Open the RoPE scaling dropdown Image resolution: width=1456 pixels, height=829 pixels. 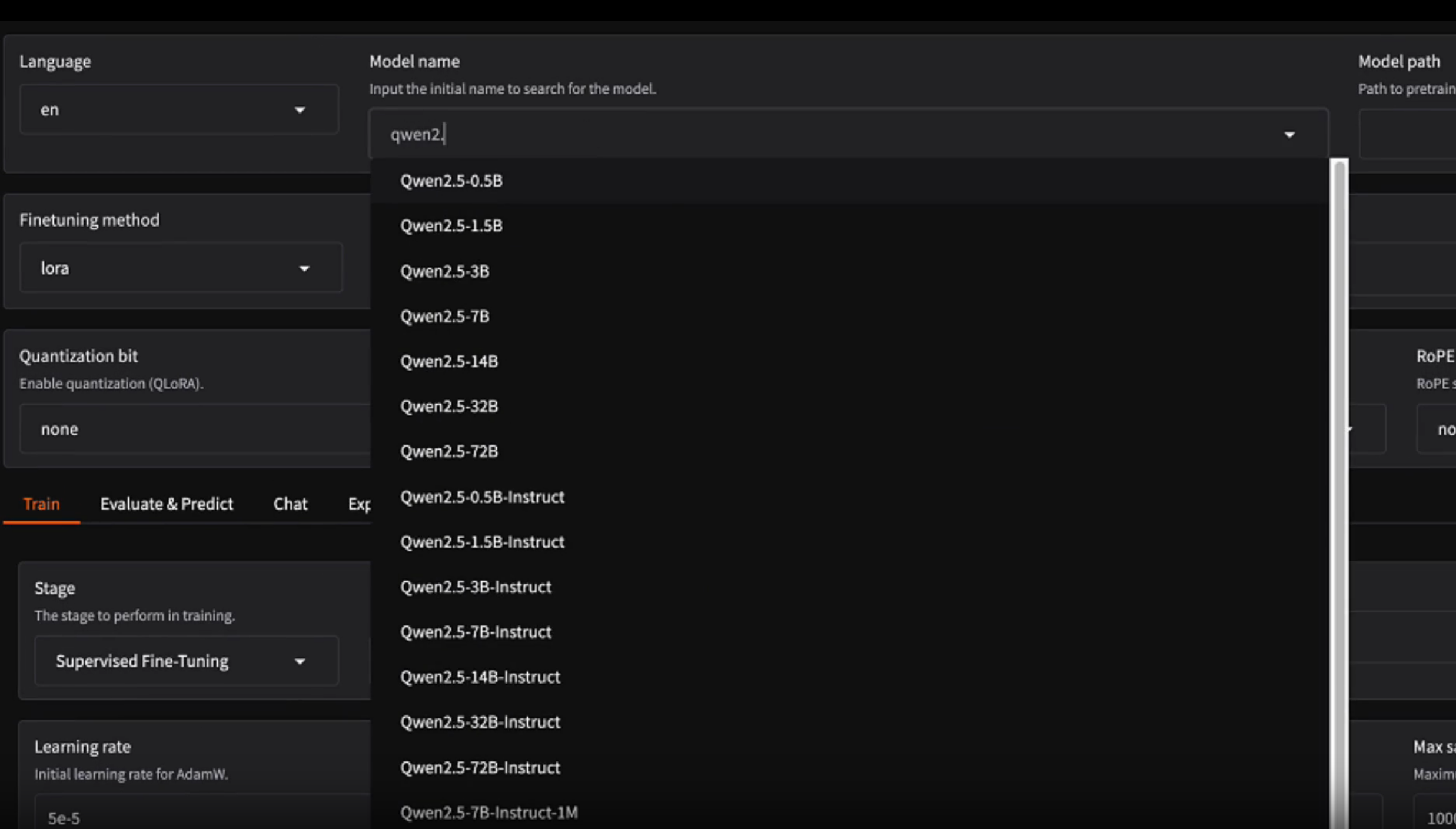click(1436, 429)
